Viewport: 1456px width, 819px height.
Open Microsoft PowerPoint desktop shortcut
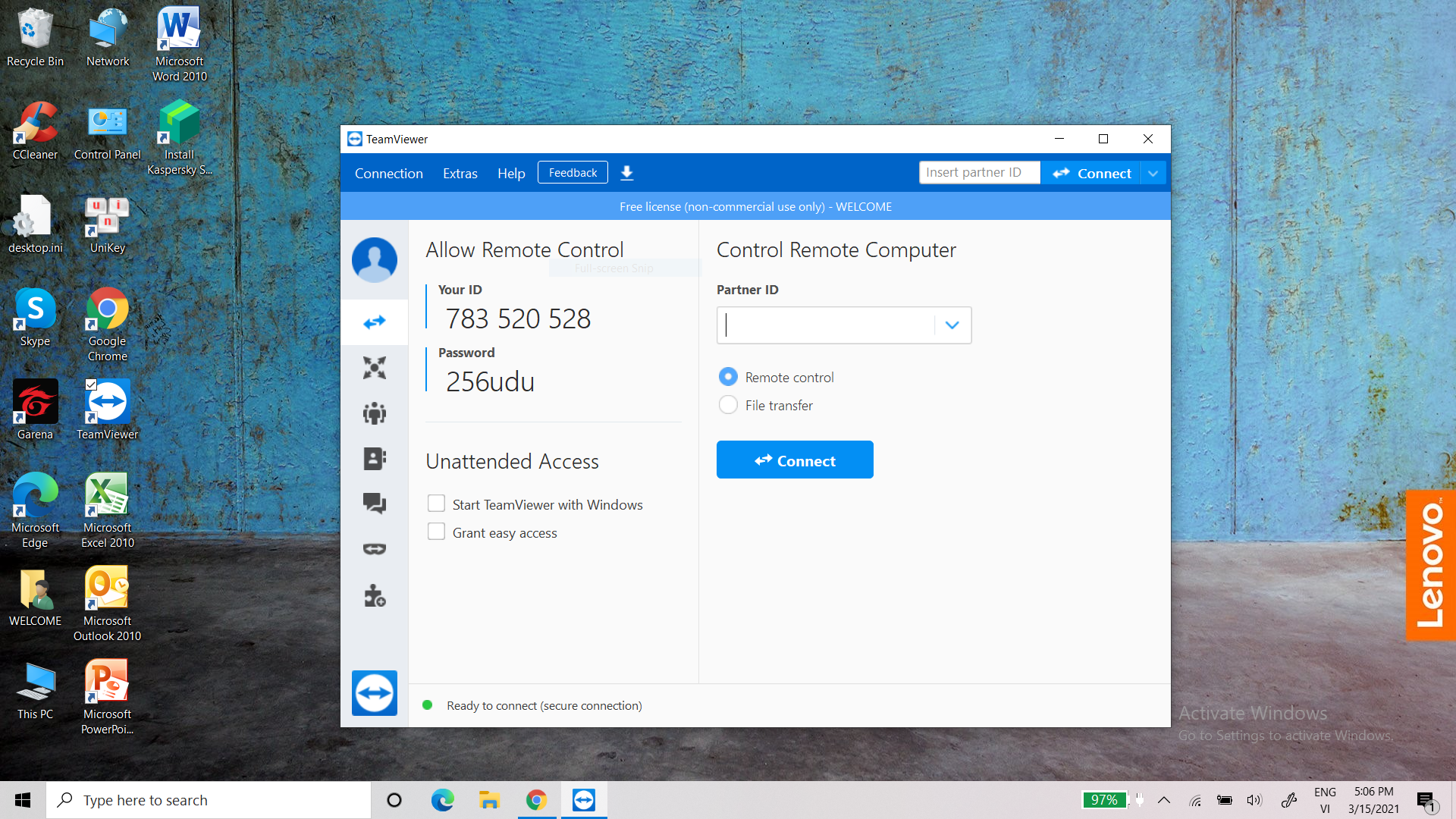(x=107, y=698)
